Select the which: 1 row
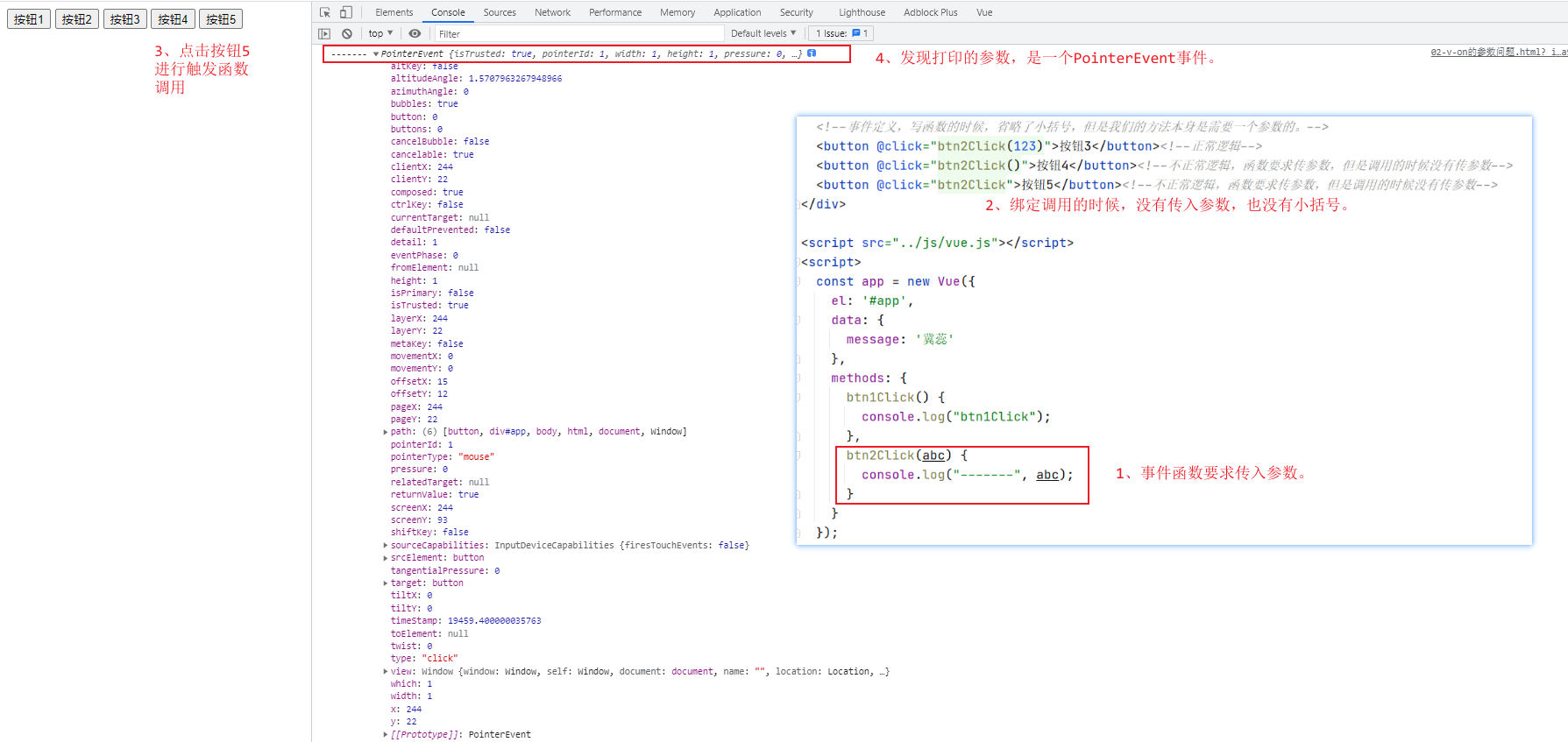Image resolution: width=1568 pixels, height=742 pixels. (x=411, y=684)
